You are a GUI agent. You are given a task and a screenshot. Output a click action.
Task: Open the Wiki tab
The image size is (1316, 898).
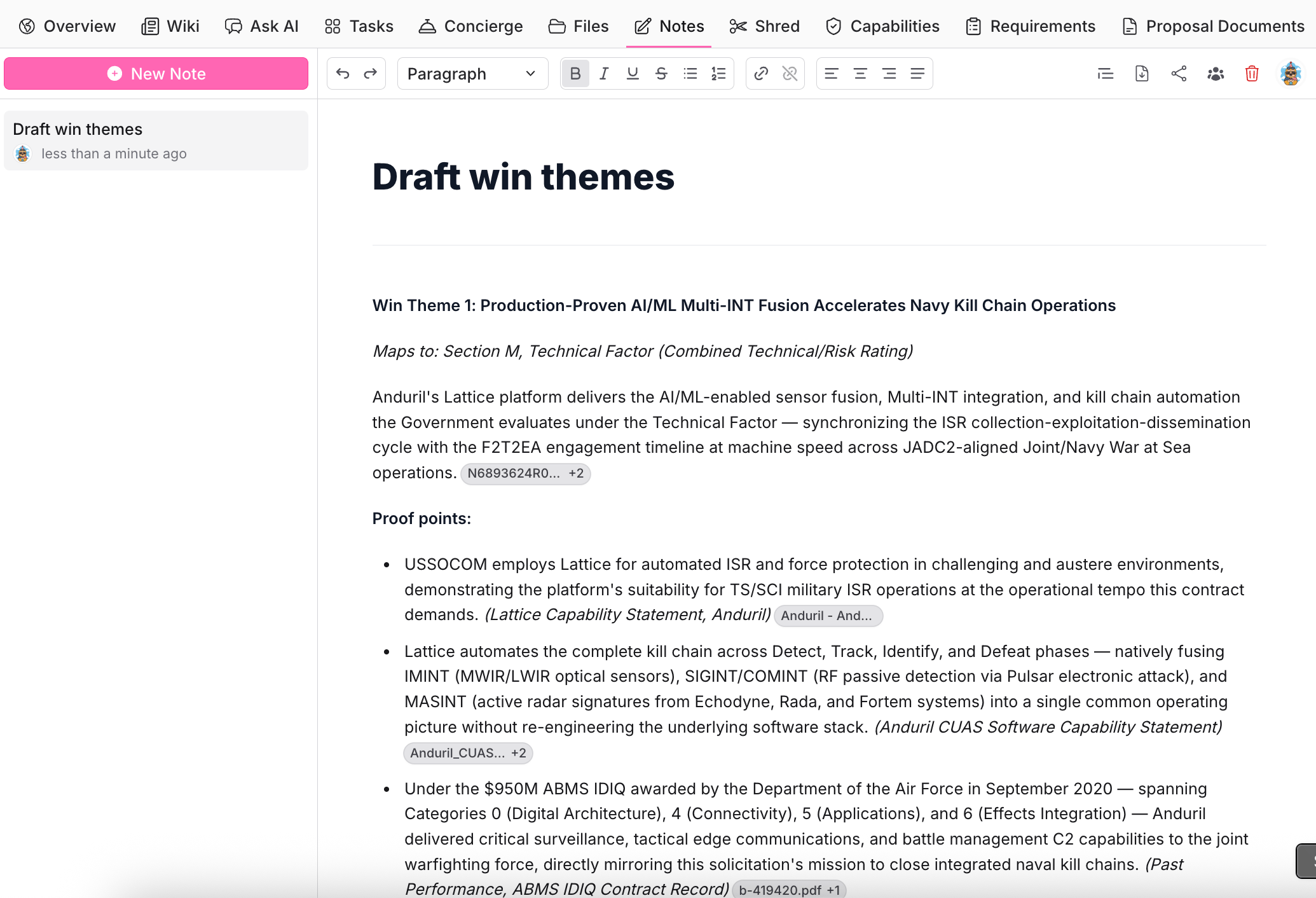(x=170, y=26)
